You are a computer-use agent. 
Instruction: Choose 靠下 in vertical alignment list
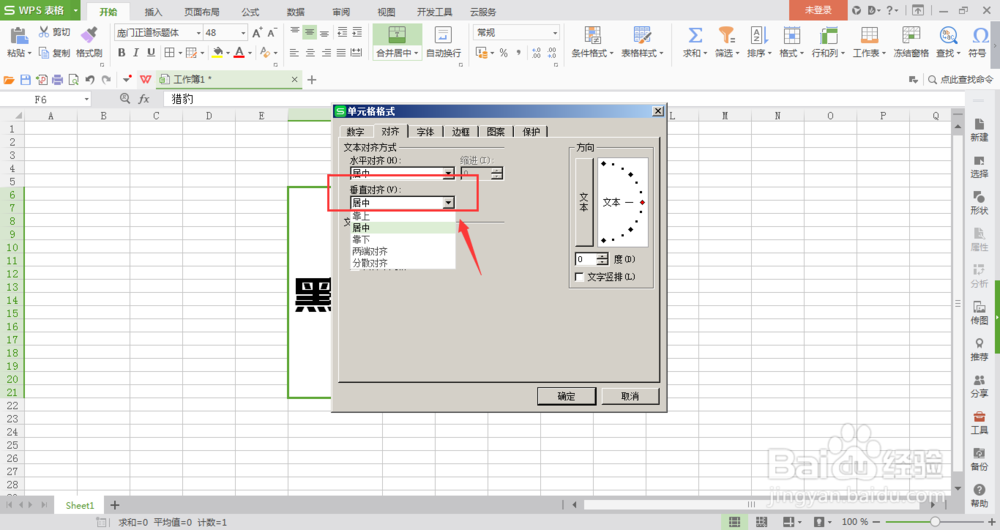click(403, 239)
